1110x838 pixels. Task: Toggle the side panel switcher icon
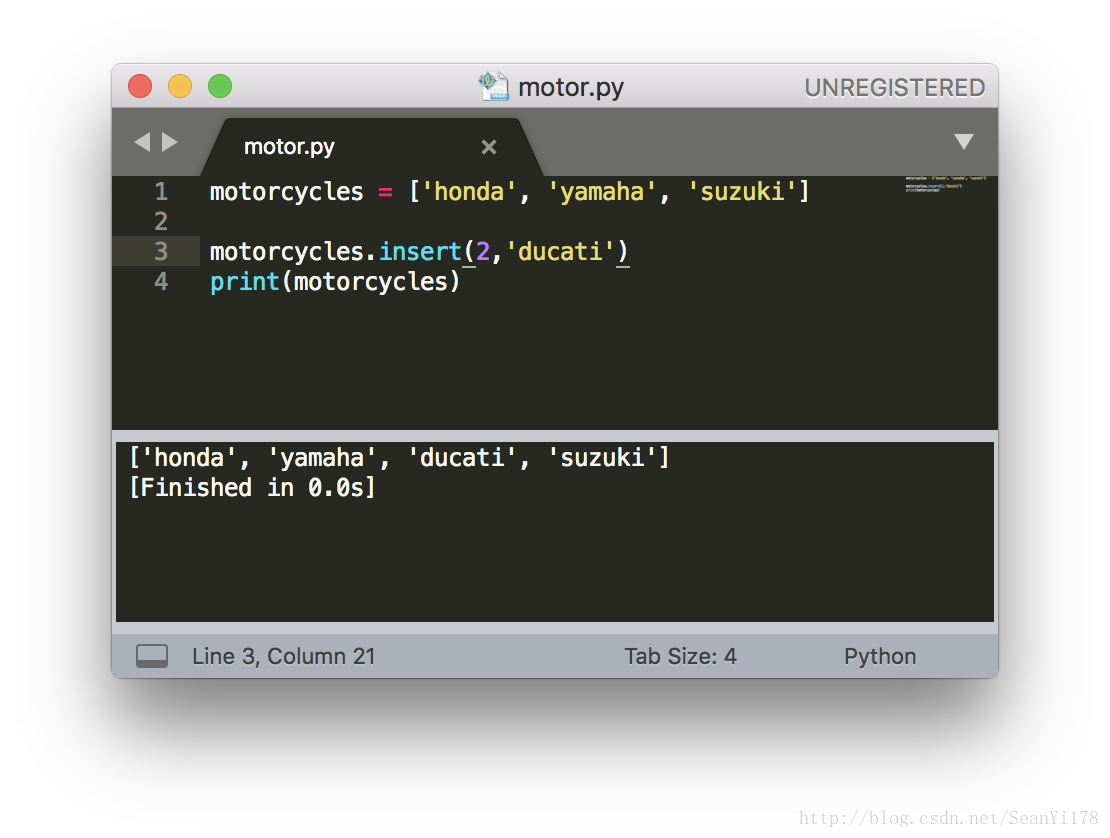[152, 656]
